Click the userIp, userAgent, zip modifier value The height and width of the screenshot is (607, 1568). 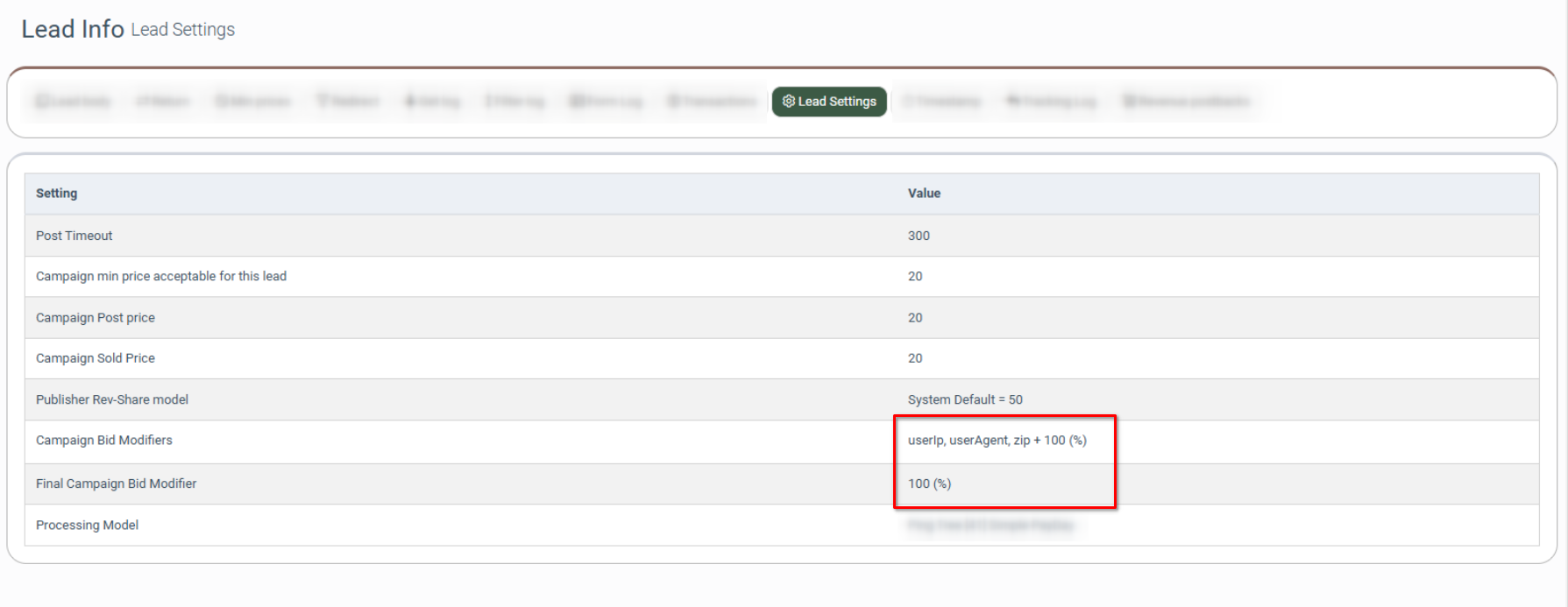point(997,441)
